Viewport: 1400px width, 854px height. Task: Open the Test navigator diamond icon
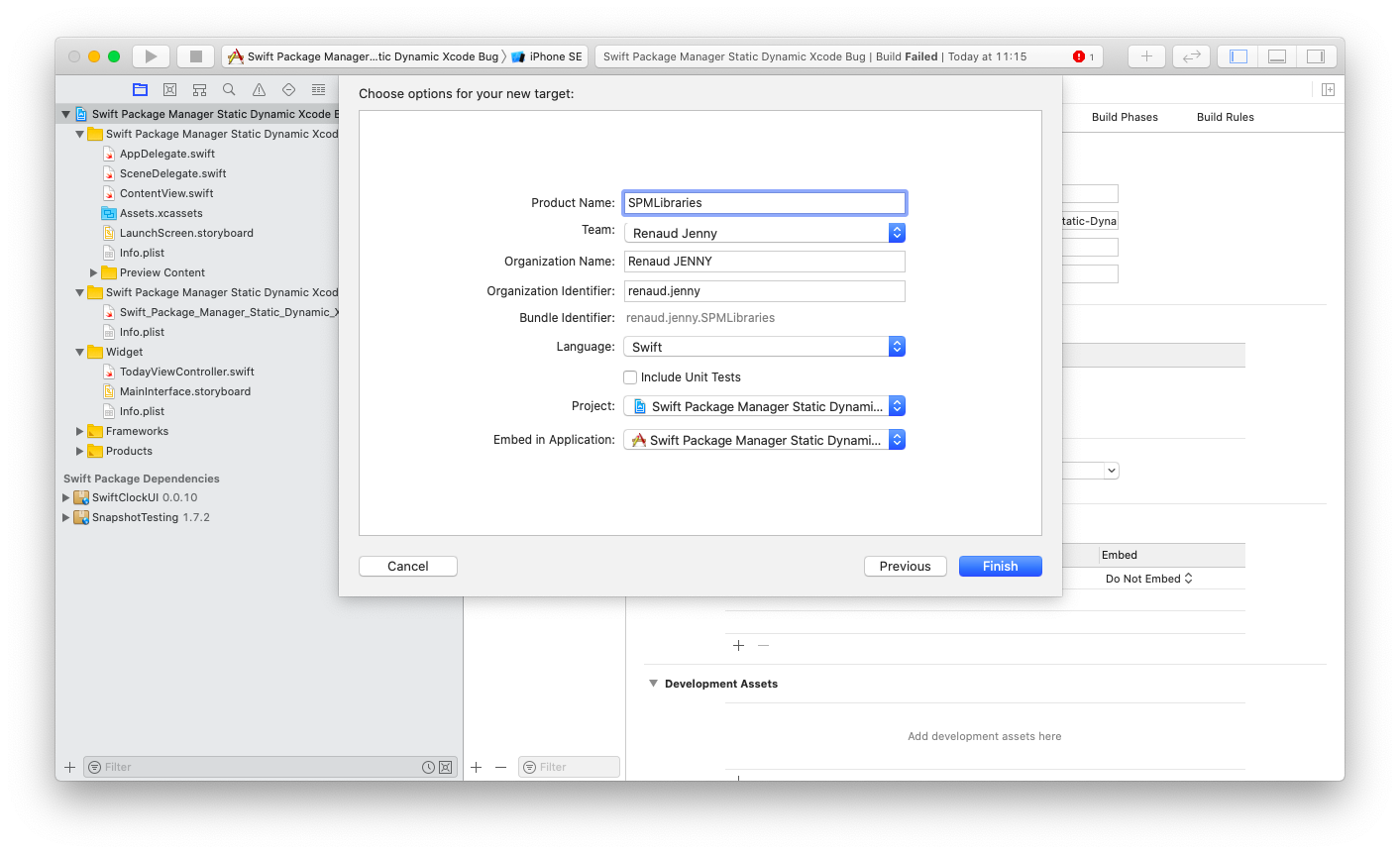[288, 89]
